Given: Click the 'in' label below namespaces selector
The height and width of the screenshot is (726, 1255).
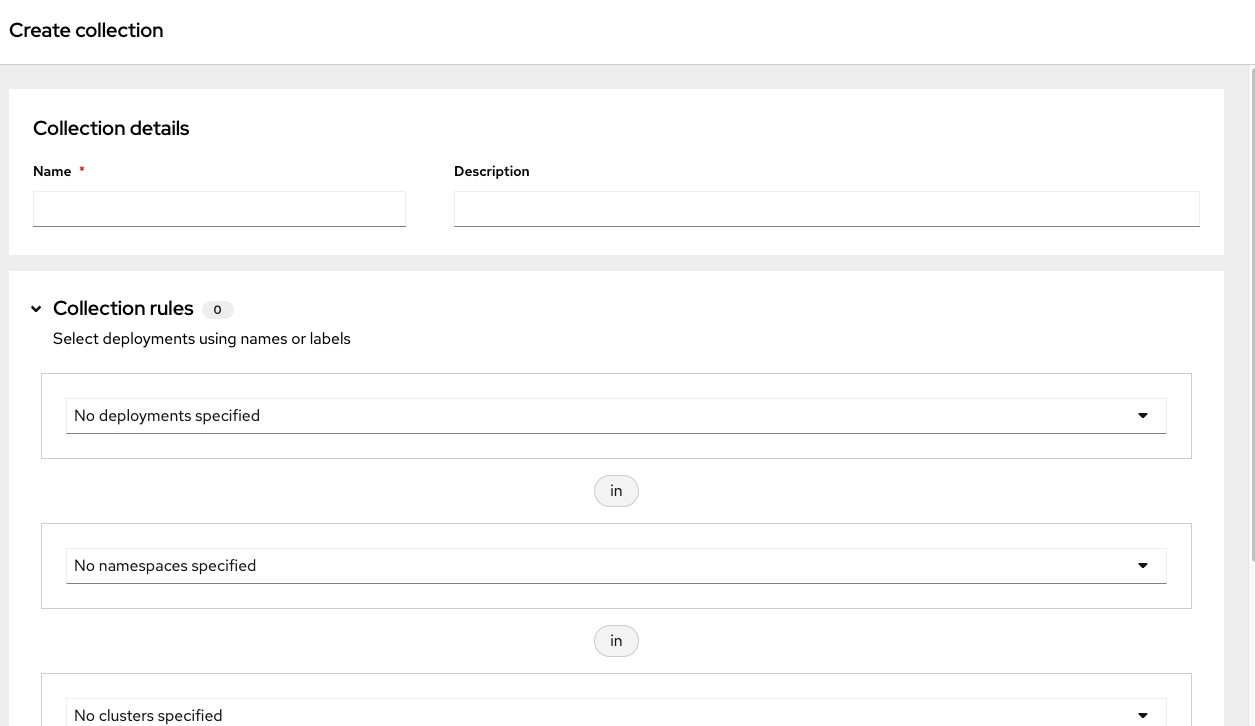Looking at the screenshot, I should pos(616,641).
